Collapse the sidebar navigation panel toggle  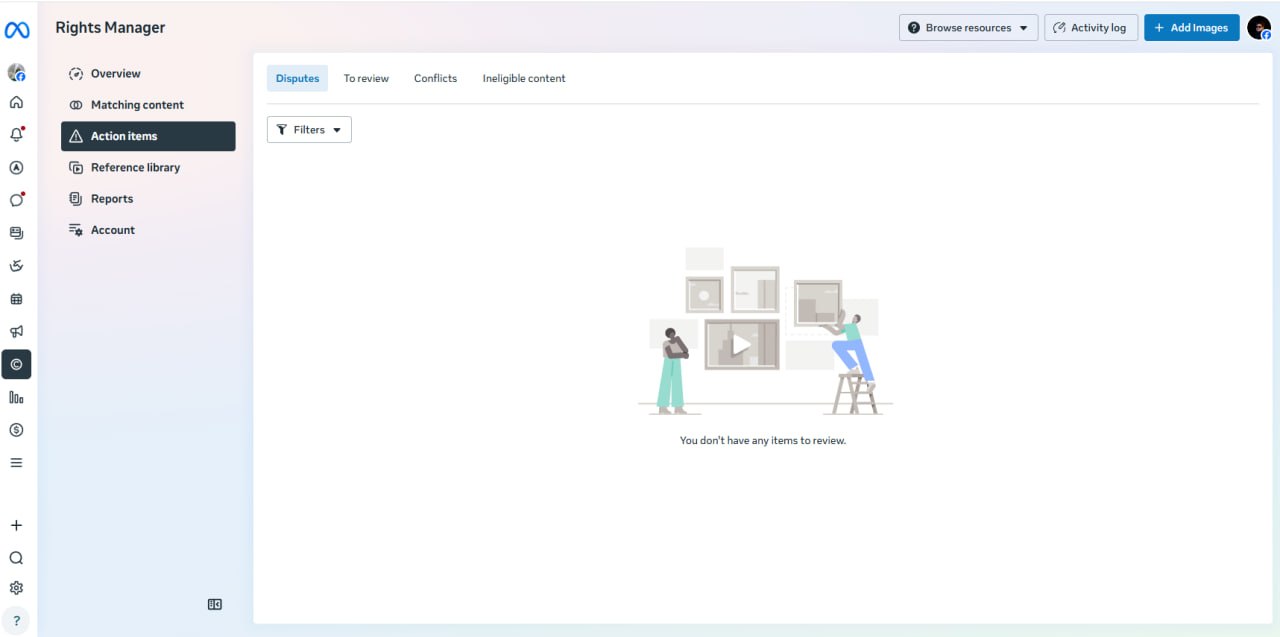coord(215,604)
